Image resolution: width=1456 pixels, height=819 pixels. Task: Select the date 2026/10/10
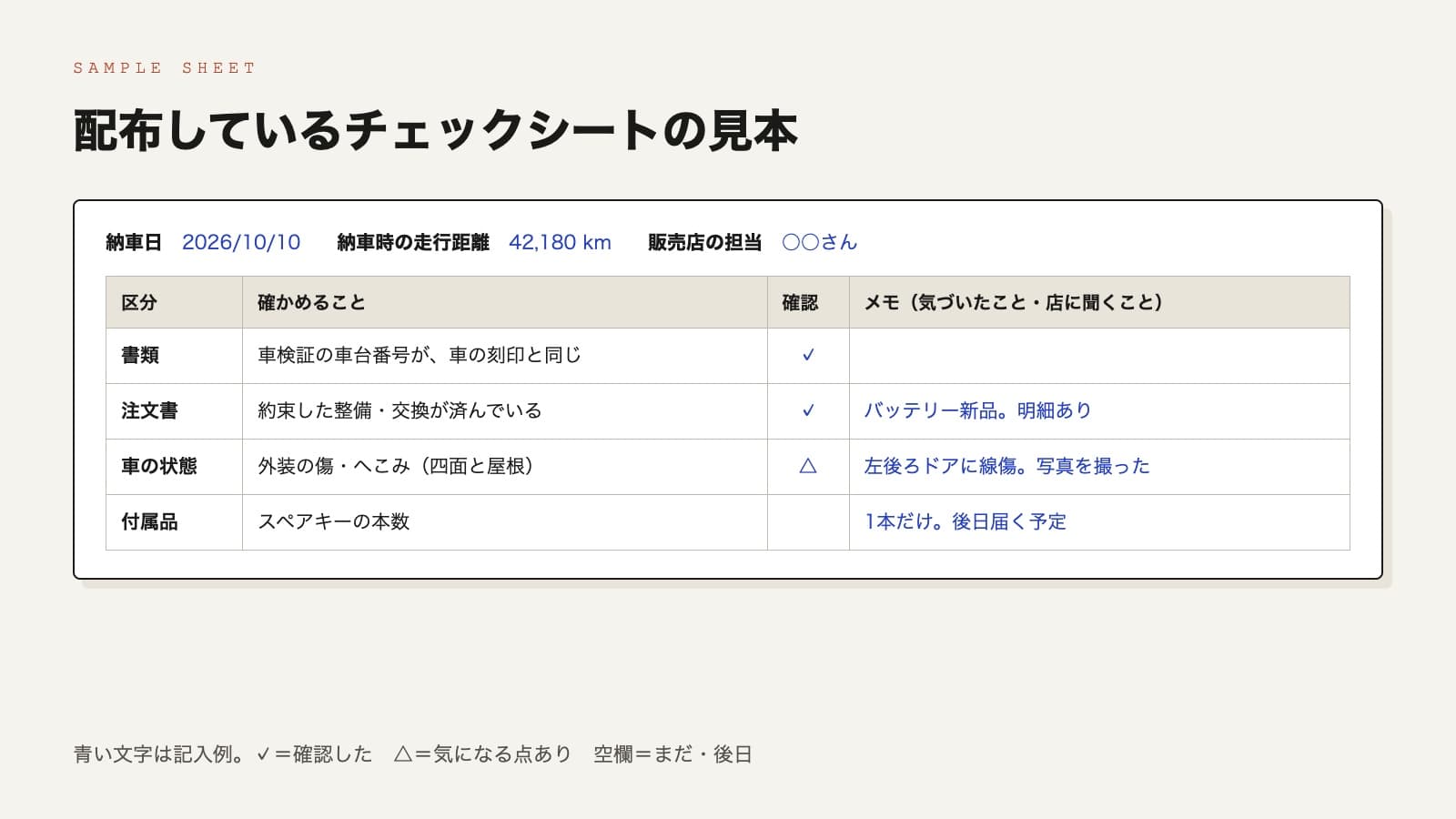pos(241,242)
